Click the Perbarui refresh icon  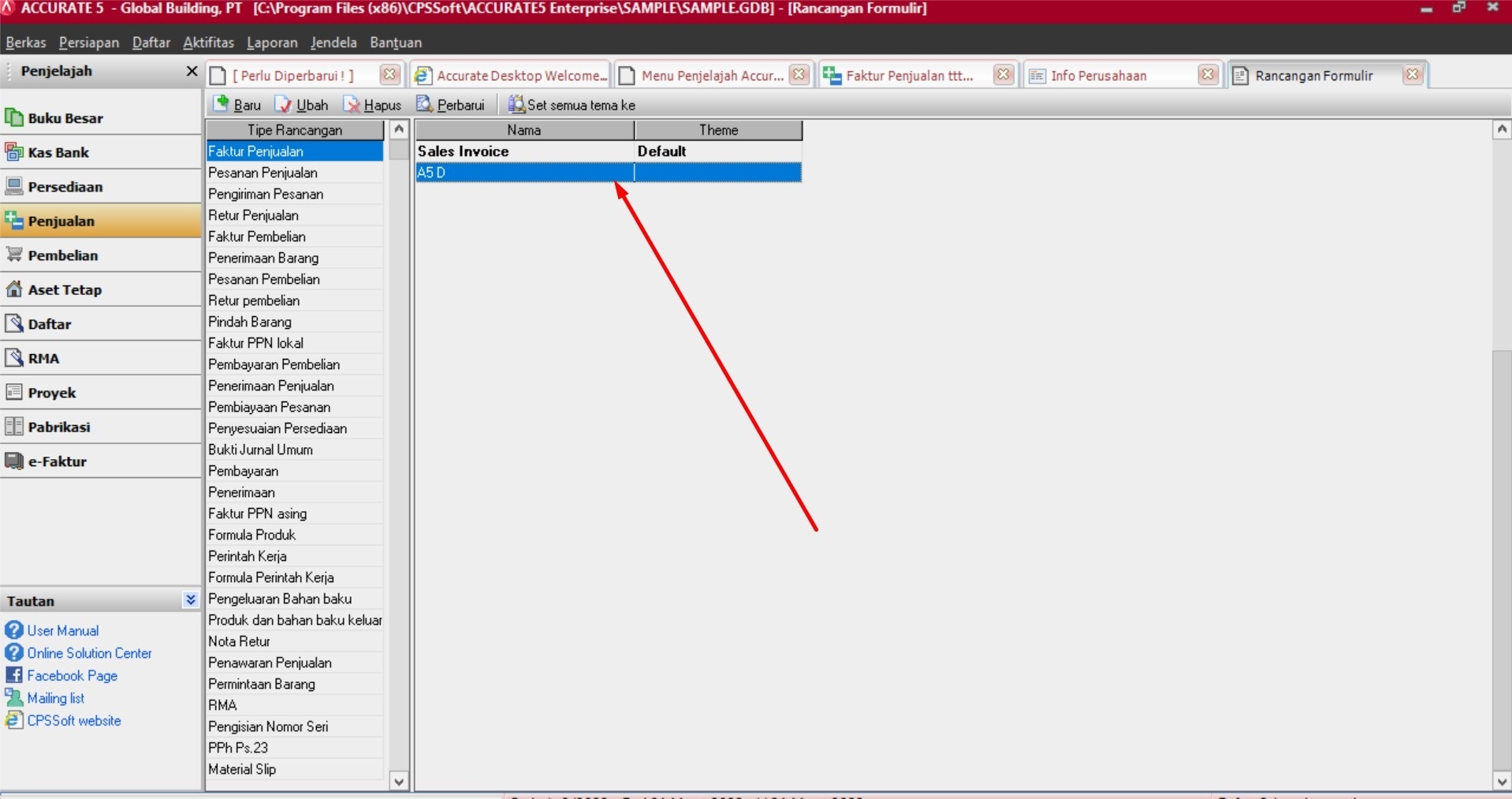(x=424, y=104)
